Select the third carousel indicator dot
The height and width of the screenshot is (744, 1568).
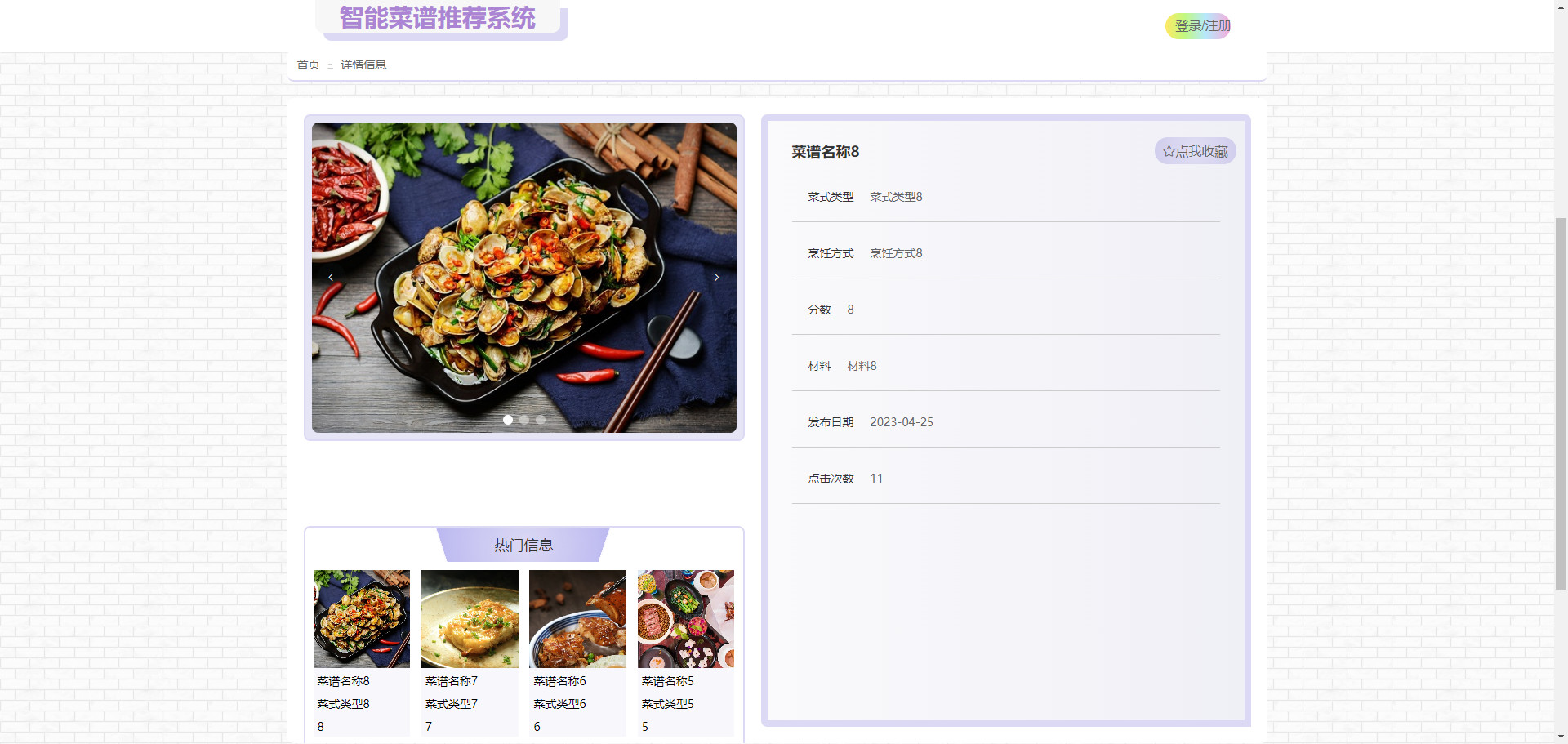click(541, 420)
